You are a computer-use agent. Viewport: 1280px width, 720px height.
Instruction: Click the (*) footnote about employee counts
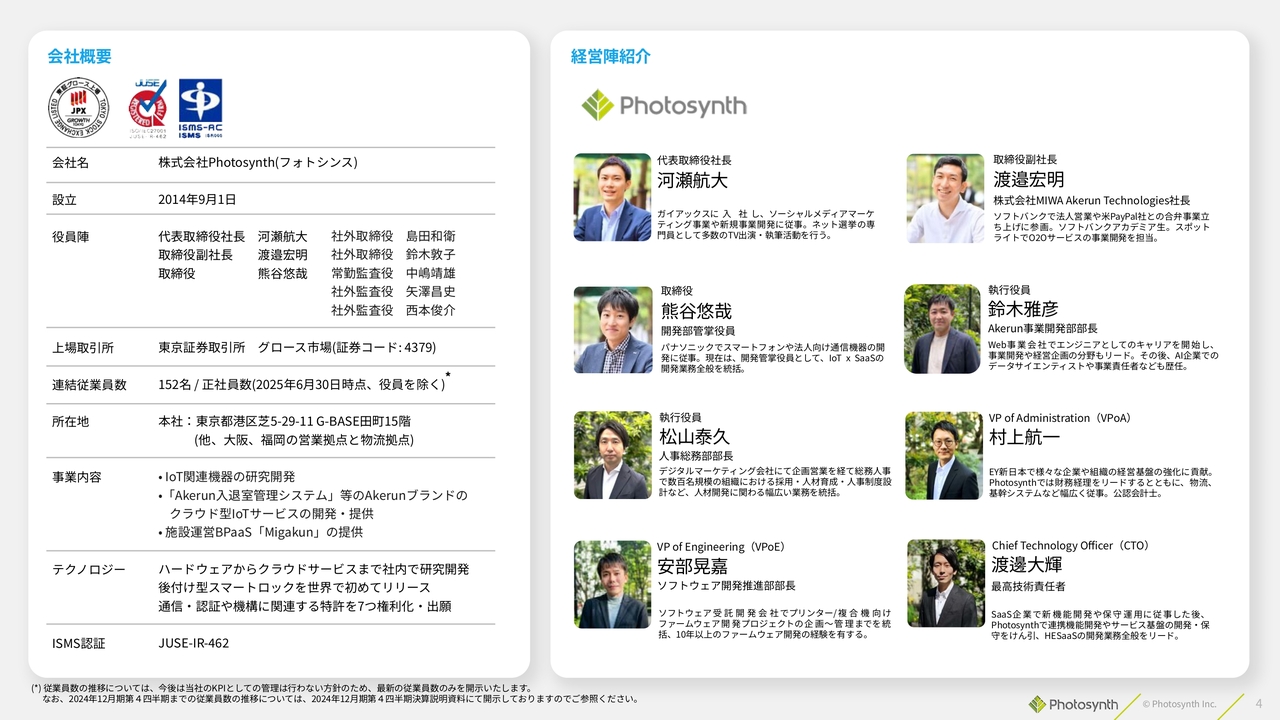click(x=335, y=694)
